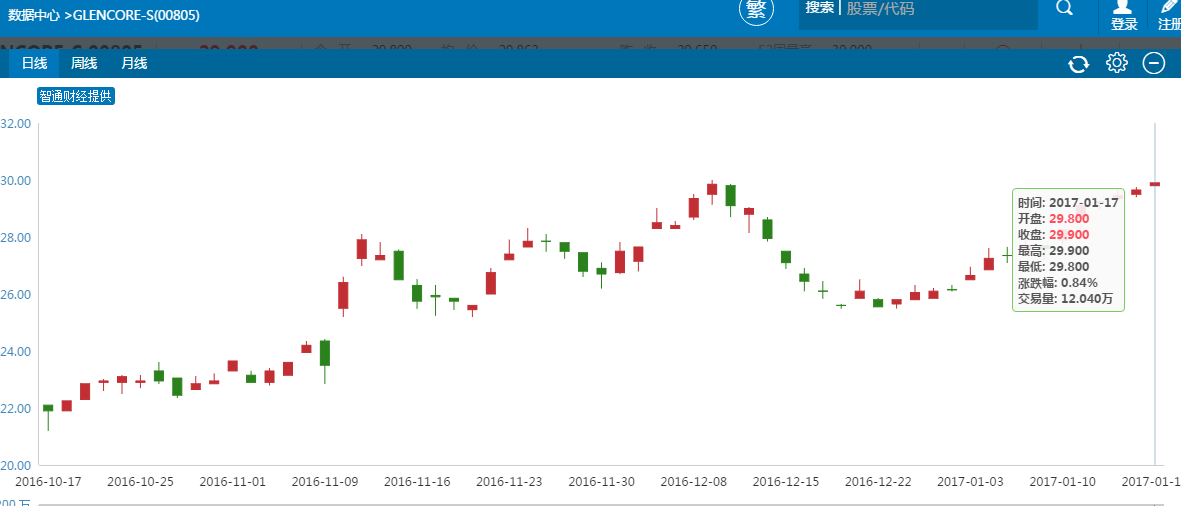
Task: Click the 2017-01-17 price tooltip box
Action: pyautogui.click(x=1068, y=249)
